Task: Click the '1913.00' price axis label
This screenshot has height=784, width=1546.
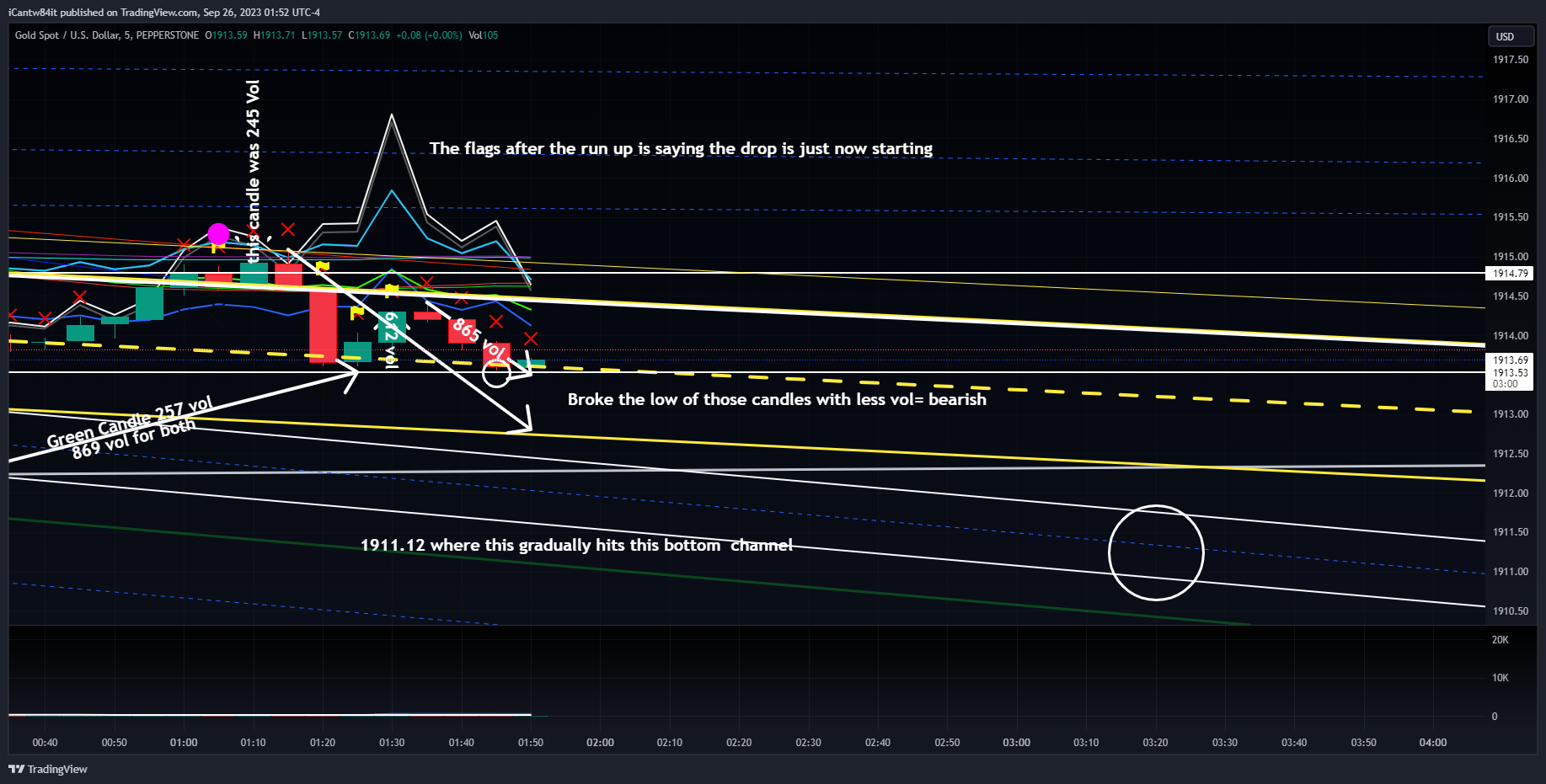Action: coord(1510,414)
